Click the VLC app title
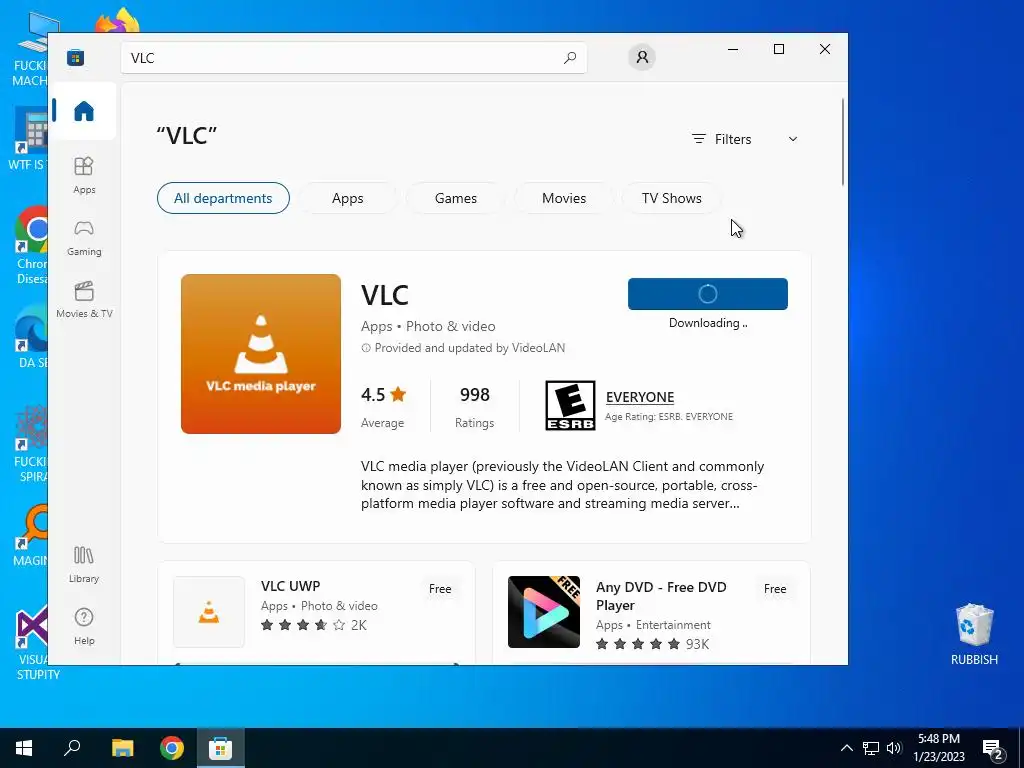 point(385,295)
